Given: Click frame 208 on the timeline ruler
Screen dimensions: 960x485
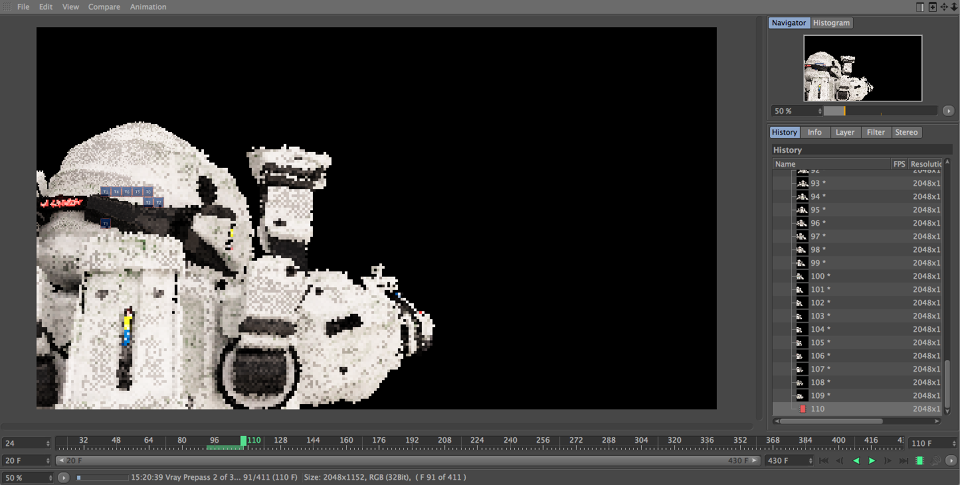Looking at the screenshot, I should click(x=444, y=440).
